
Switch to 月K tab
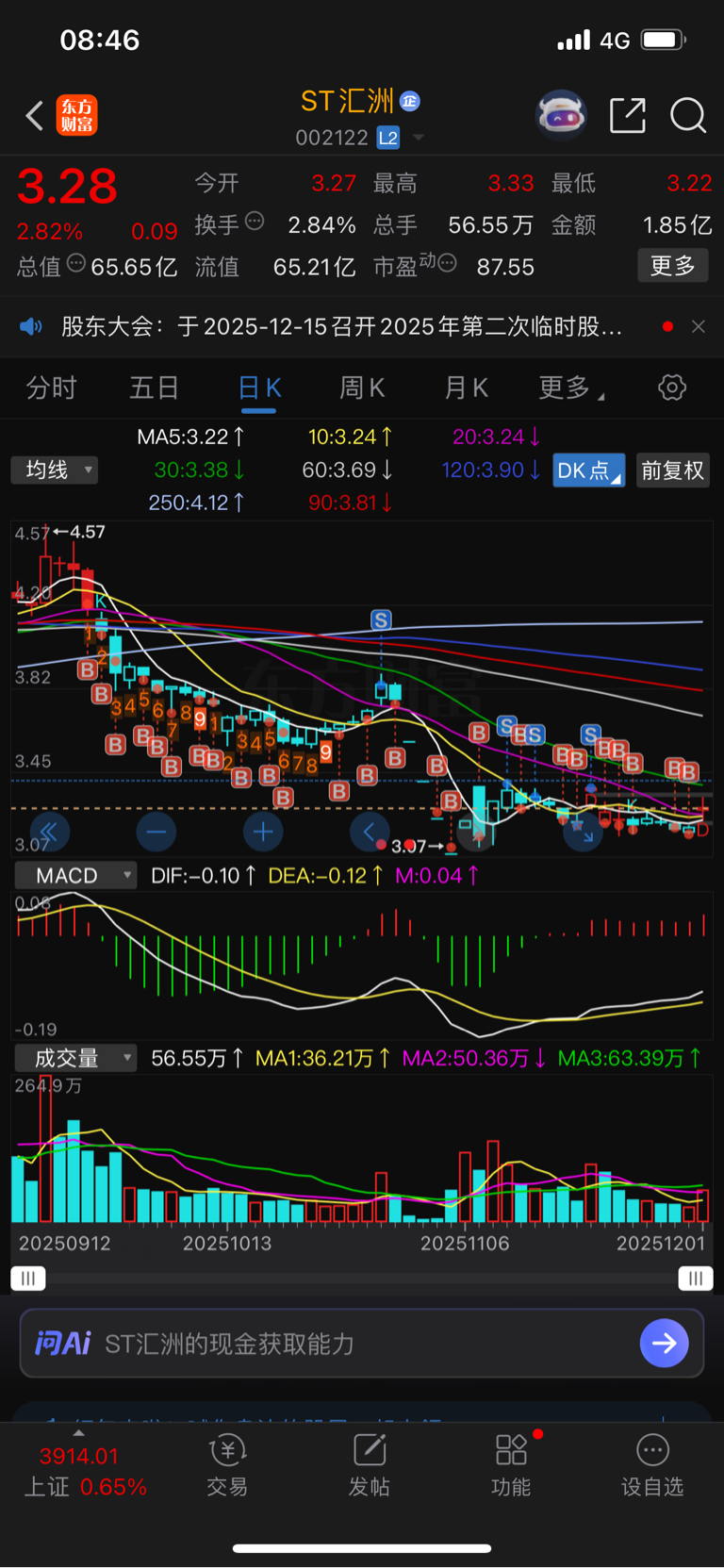pyautogui.click(x=466, y=388)
